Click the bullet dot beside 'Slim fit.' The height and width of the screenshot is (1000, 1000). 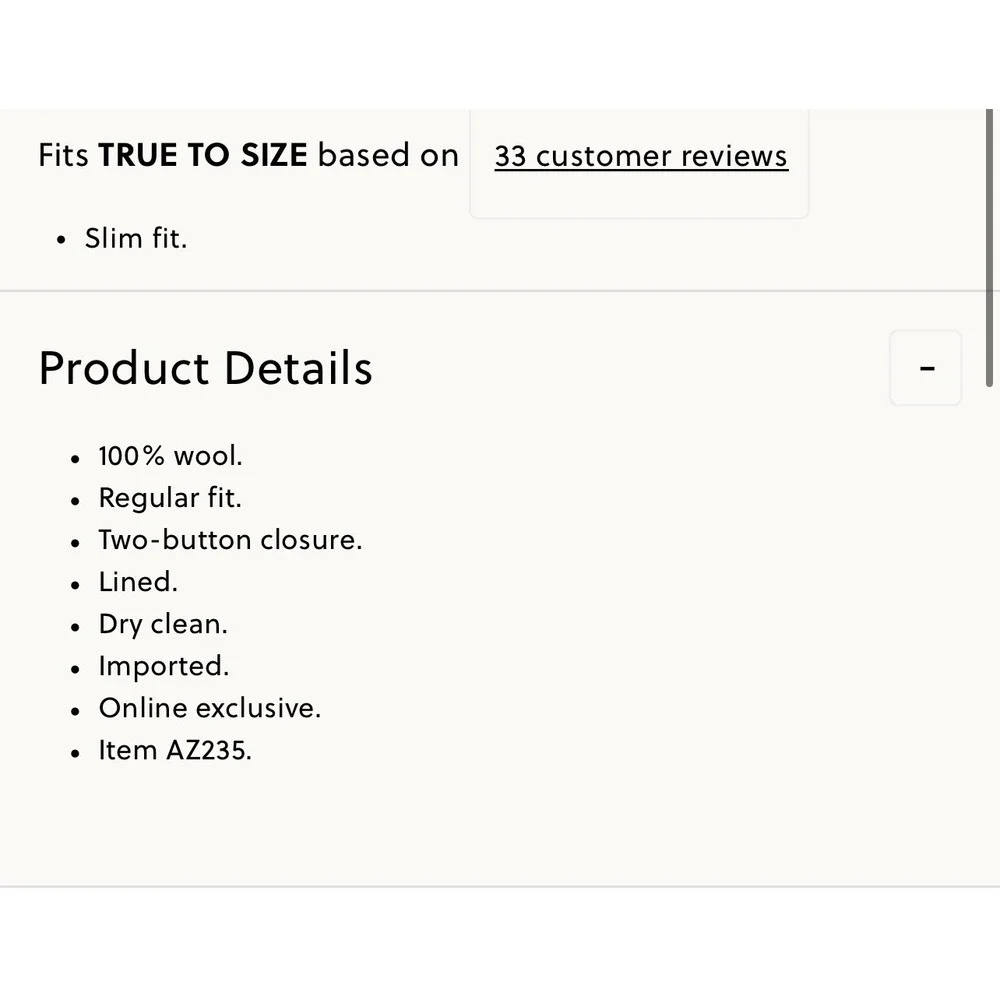61,240
